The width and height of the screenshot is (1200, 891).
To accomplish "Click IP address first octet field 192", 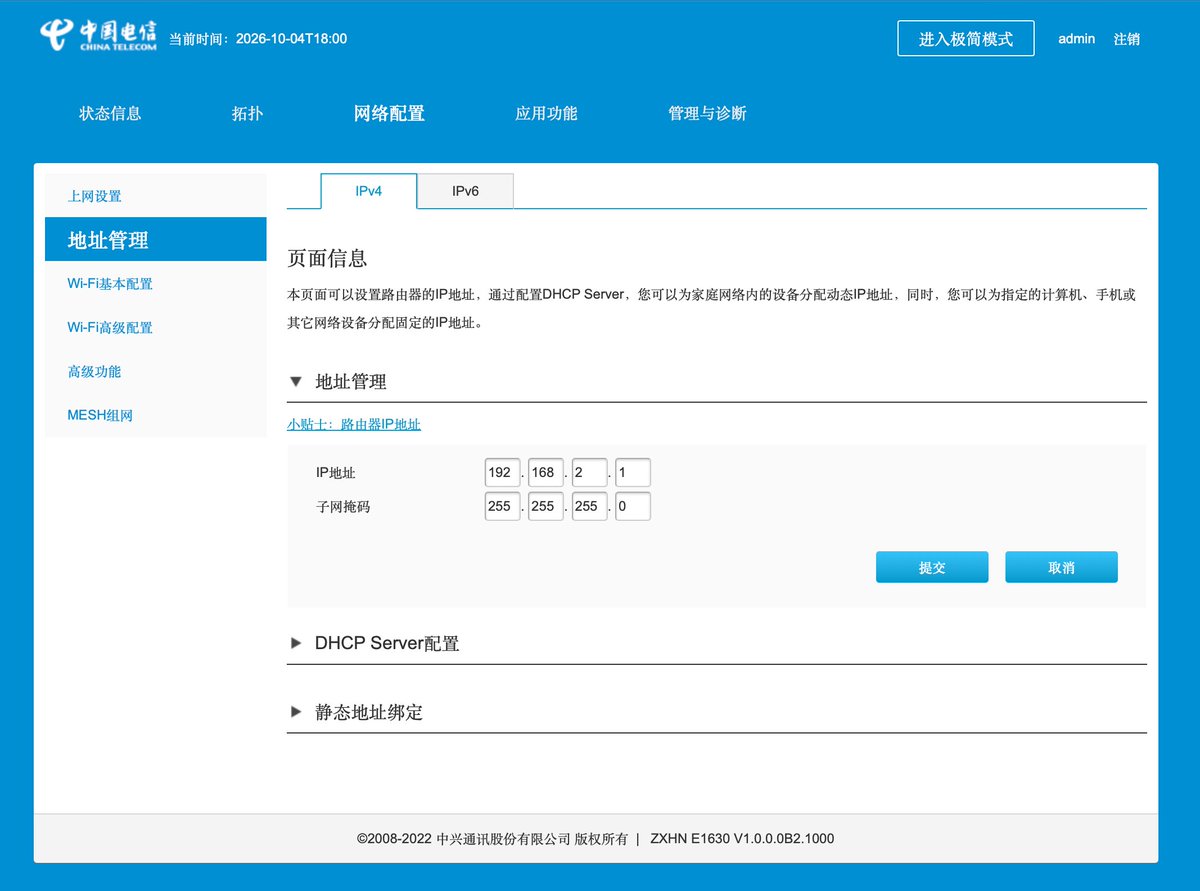I will [502, 473].
